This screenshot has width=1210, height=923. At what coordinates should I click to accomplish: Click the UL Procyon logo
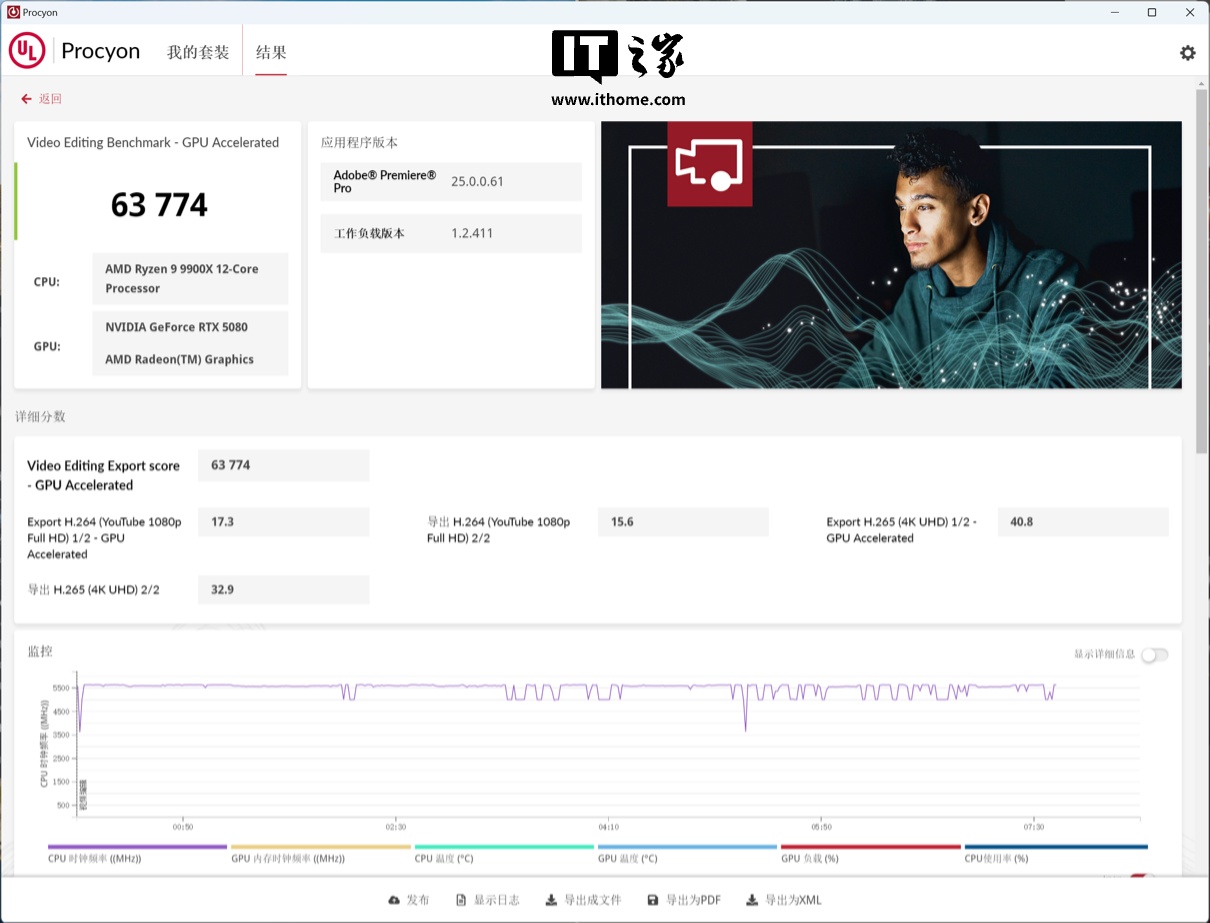tap(27, 51)
